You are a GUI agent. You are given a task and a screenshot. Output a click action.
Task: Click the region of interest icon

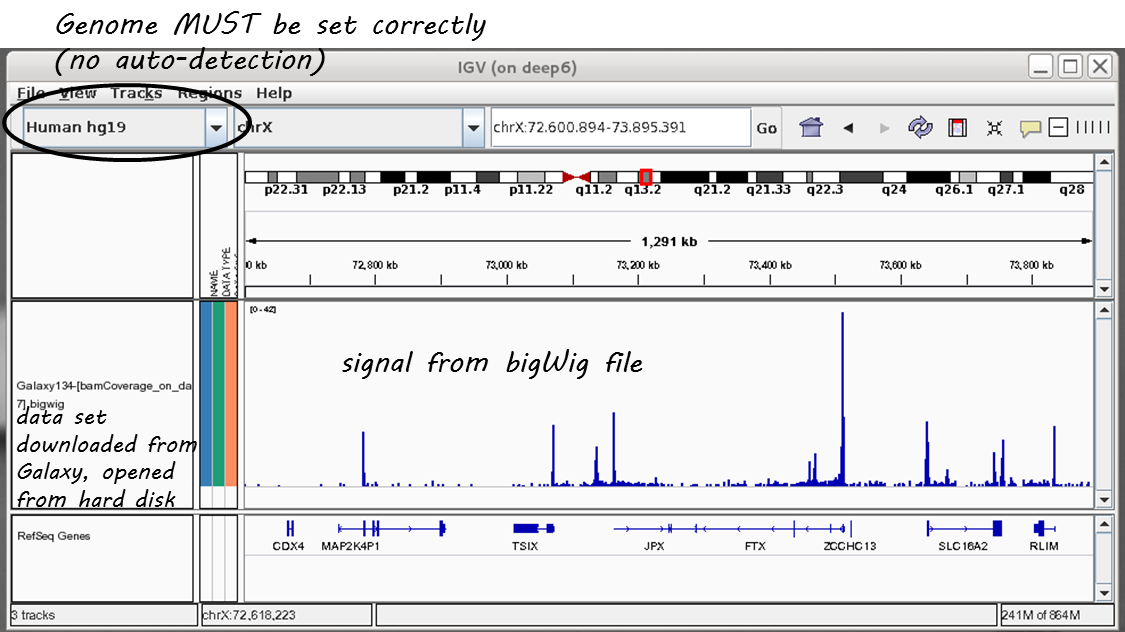pyautogui.click(x=957, y=128)
